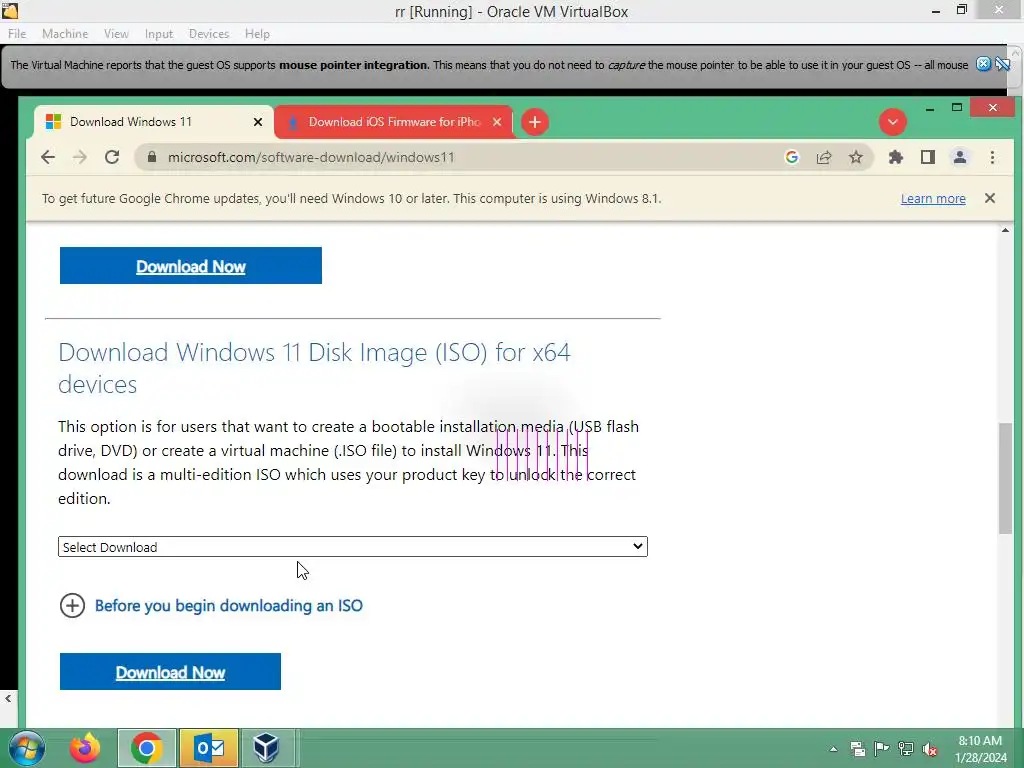Click the page scroll up arrow

pos(1006,231)
